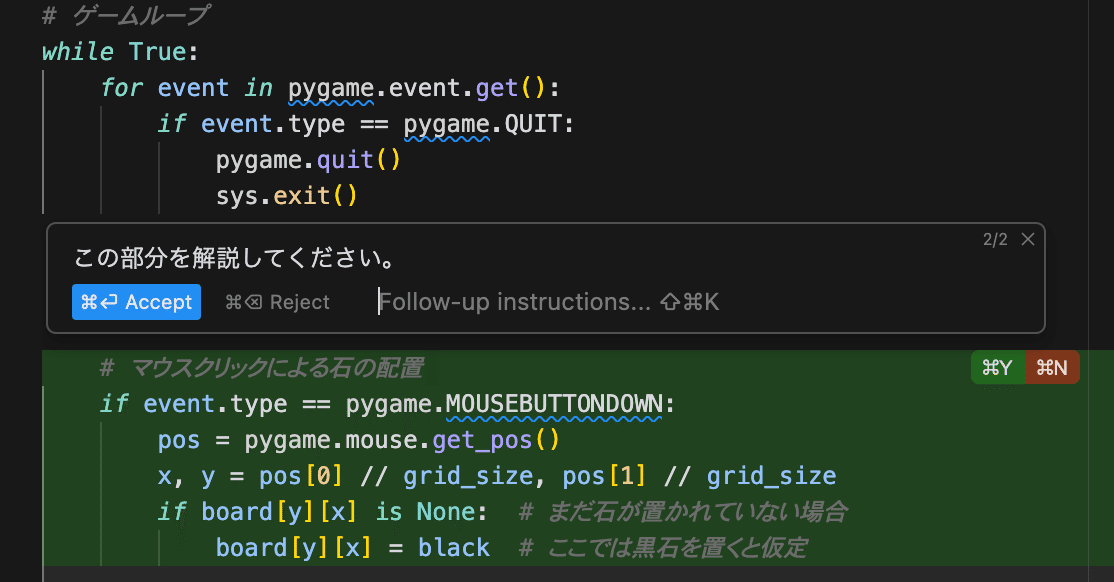Click the Reject button
1114x582 pixels.
[277, 302]
